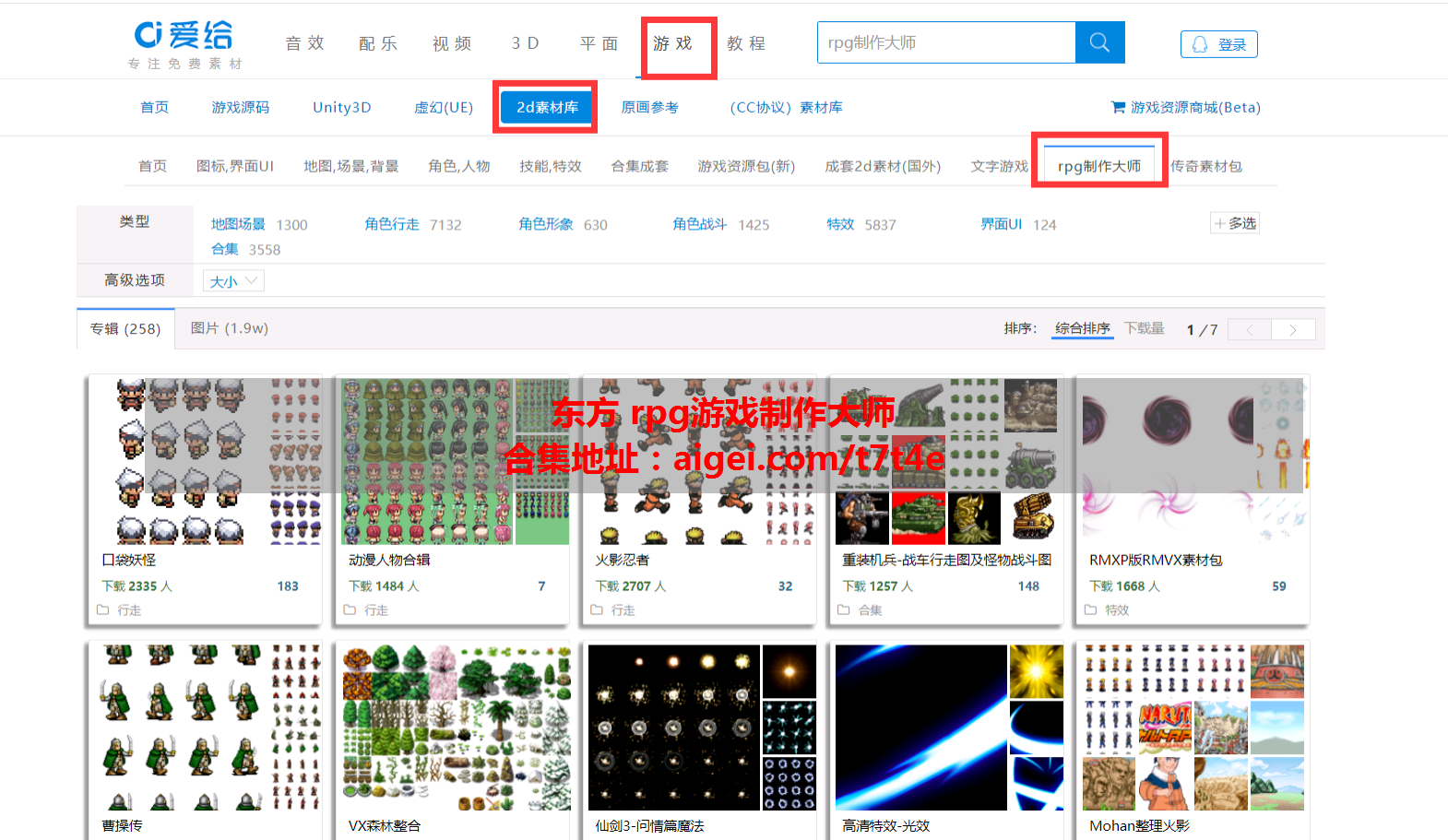Open the 游戏资源包(新) category
This screenshot has width=1448, height=840.
(746, 166)
